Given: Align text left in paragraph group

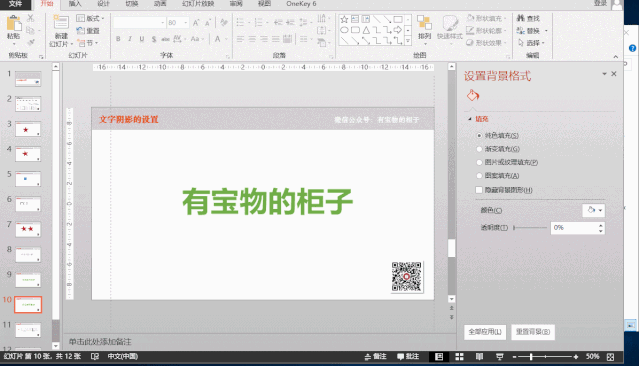Looking at the screenshot, I should (240, 39).
